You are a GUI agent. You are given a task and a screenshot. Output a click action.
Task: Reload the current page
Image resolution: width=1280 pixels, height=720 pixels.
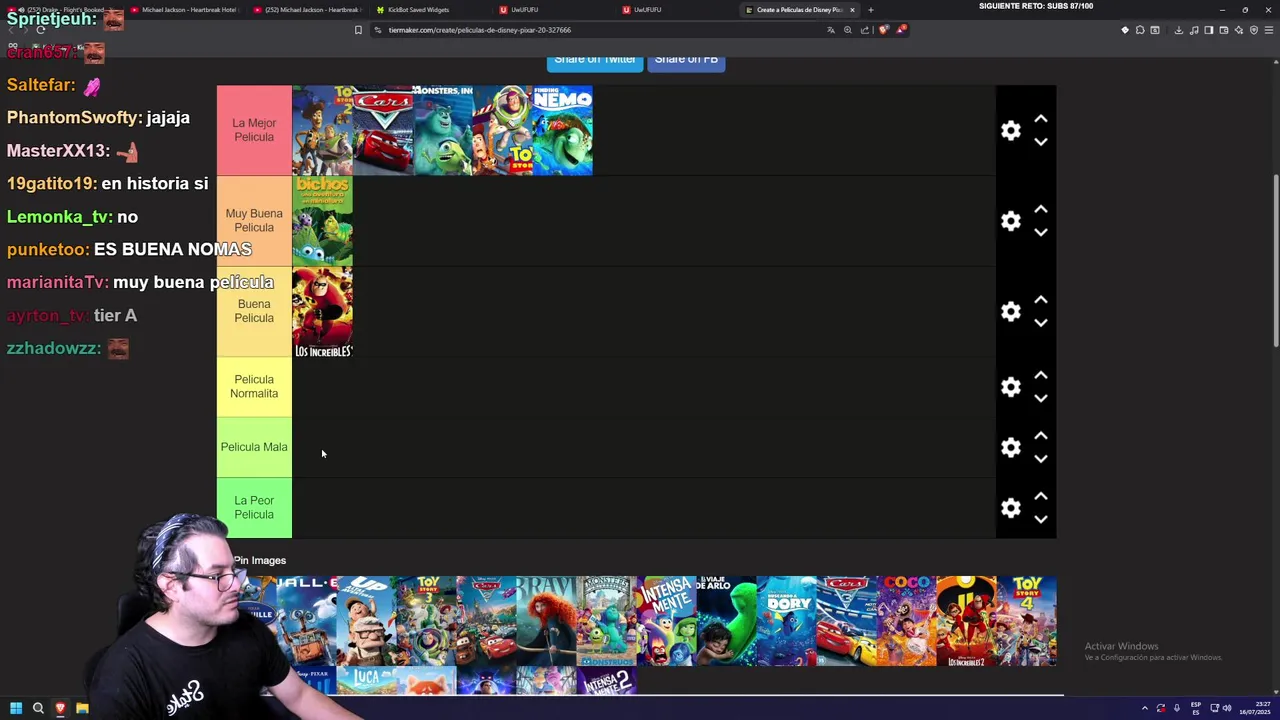[x=40, y=30]
